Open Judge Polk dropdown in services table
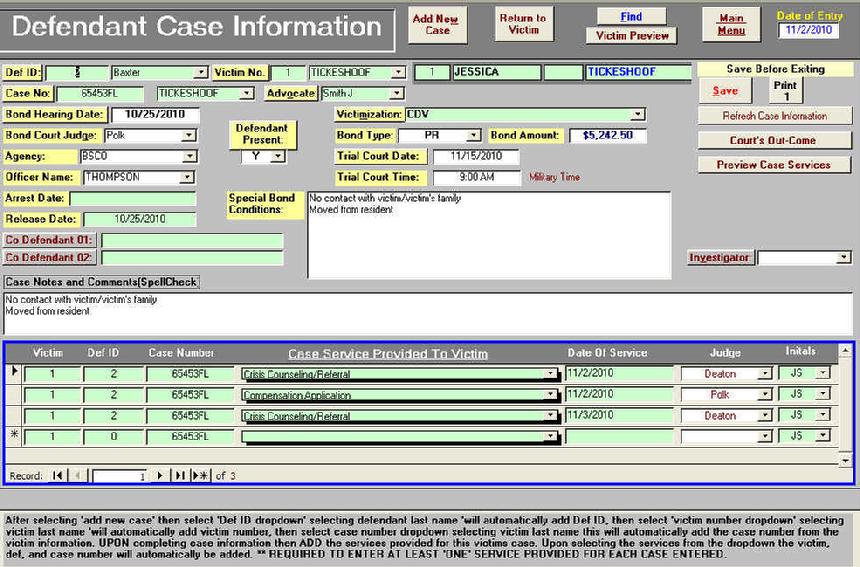The image size is (860, 567). [x=765, y=394]
